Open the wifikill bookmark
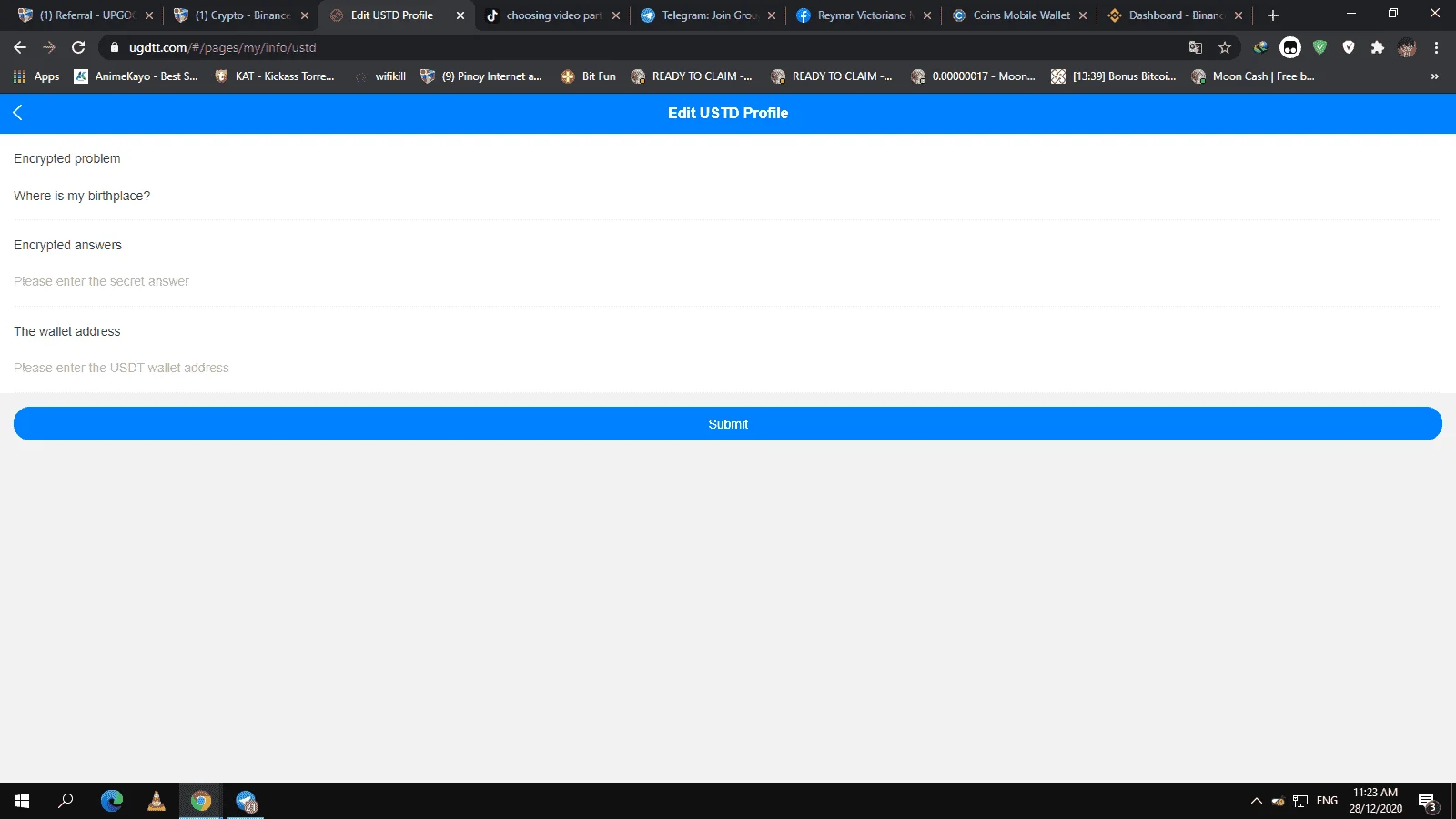The image size is (1456, 819). (380, 76)
